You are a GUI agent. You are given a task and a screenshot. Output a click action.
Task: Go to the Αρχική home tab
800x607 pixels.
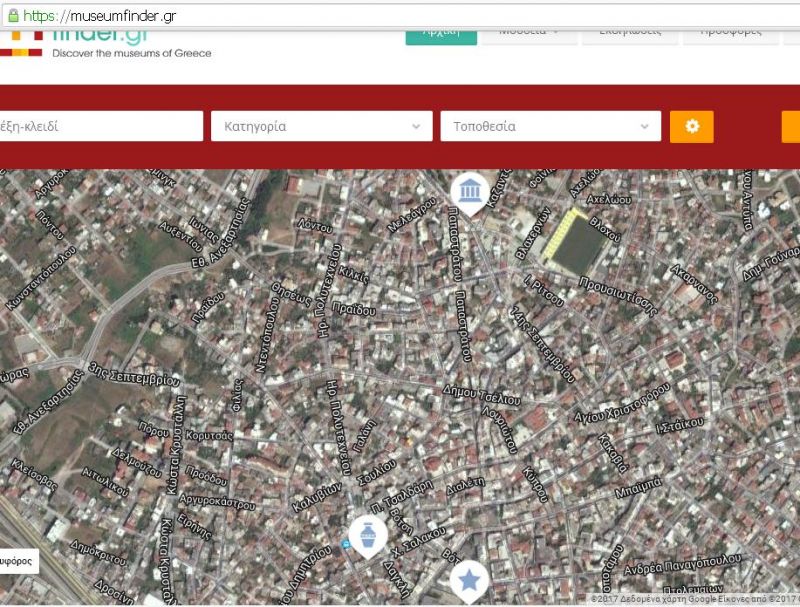pos(440,32)
